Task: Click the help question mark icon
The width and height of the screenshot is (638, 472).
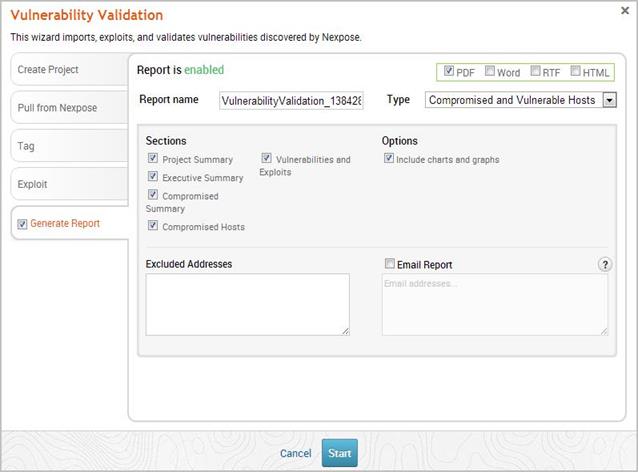Action: pos(605,264)
